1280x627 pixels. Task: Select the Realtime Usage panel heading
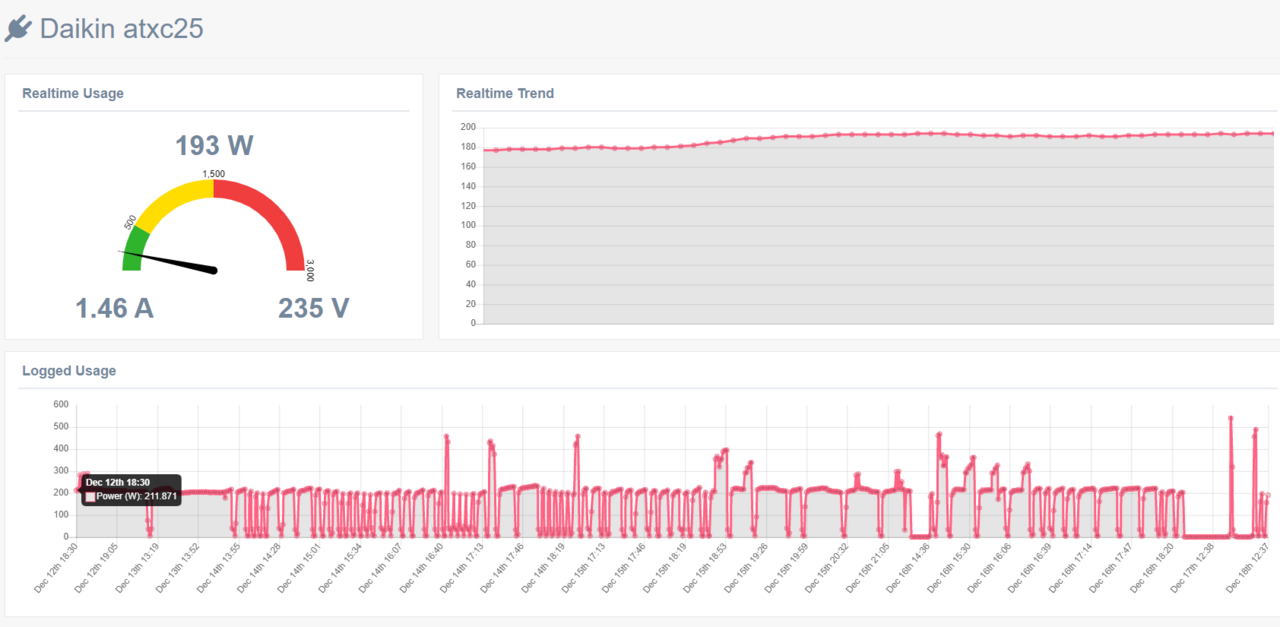[73, 93]
